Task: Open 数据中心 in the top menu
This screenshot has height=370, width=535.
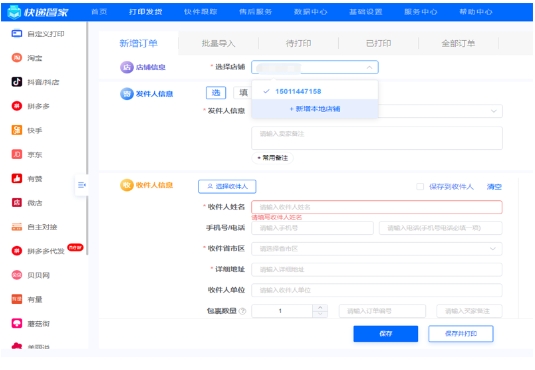Action: pos(310,12)
